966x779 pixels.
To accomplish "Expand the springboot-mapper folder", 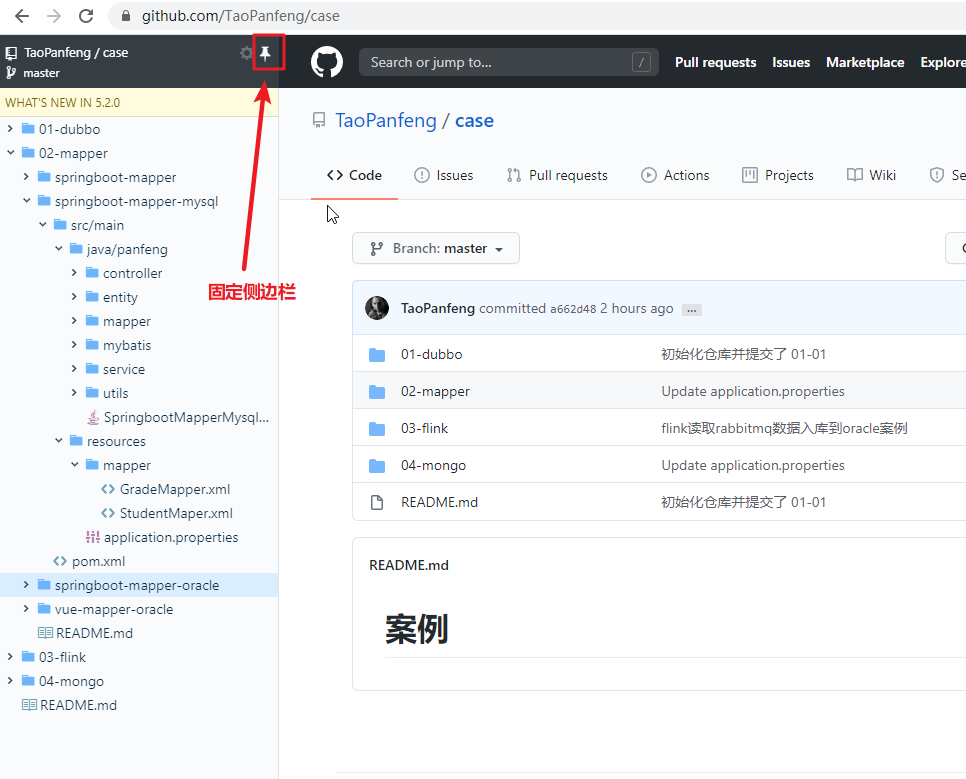I will click(26, 177).
